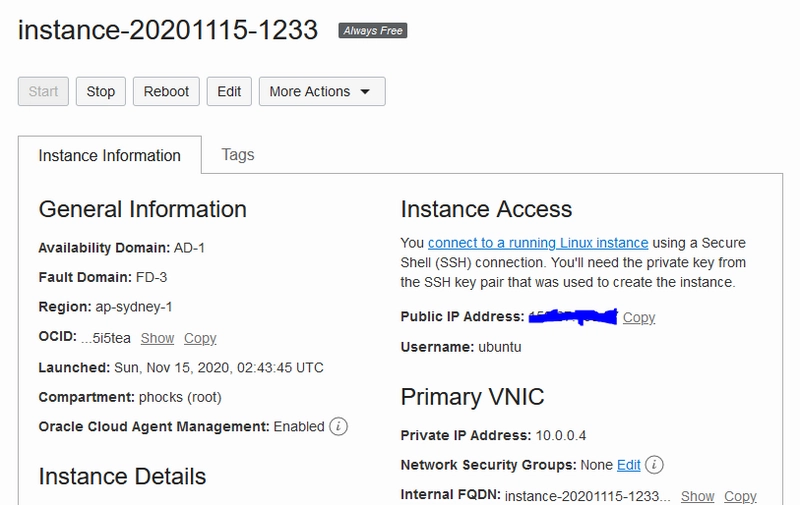Open the More Actions dropdown
Image resolution: width=800 pixels, height=505 pixels.
pos(321,91)
